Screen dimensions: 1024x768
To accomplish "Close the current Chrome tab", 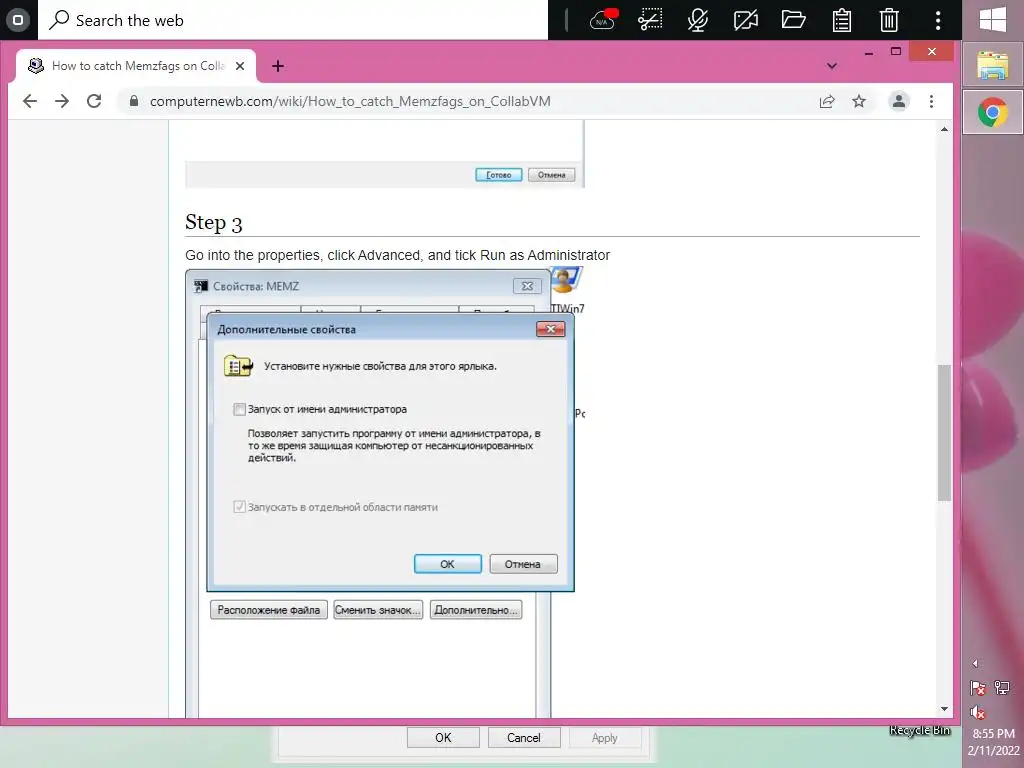I will [240, 66].
